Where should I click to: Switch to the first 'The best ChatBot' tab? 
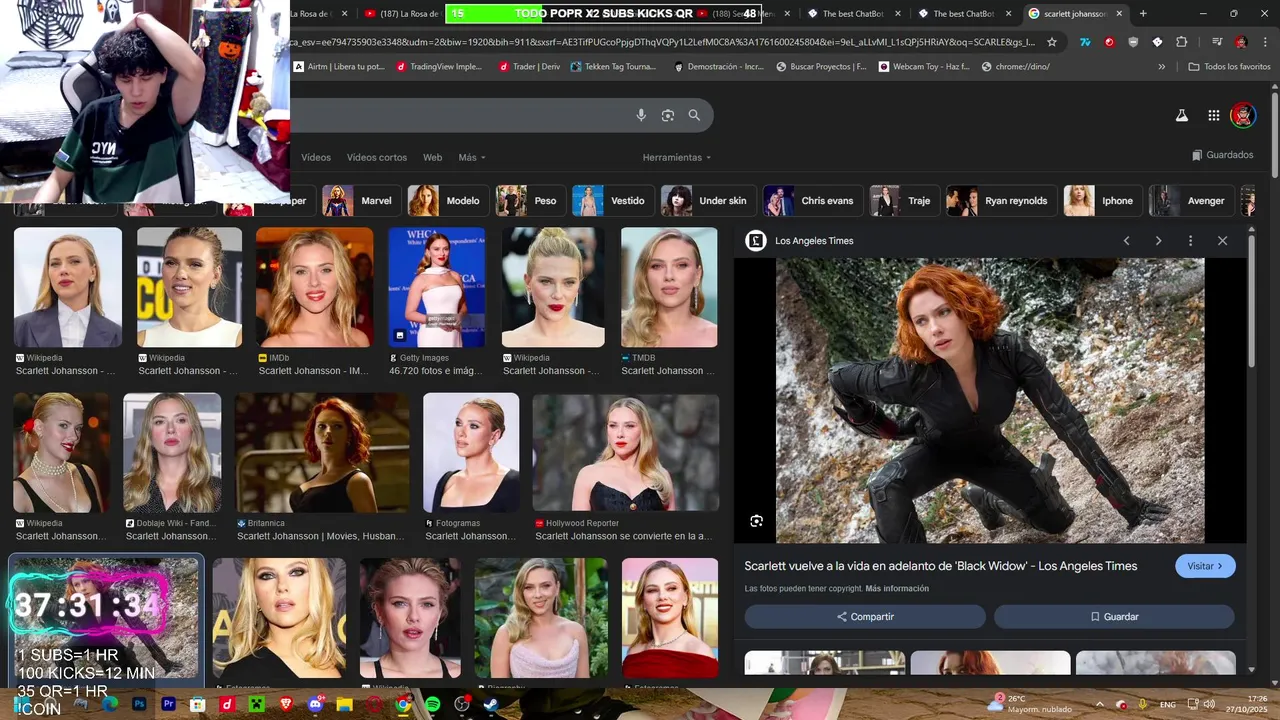pos(852,14)
